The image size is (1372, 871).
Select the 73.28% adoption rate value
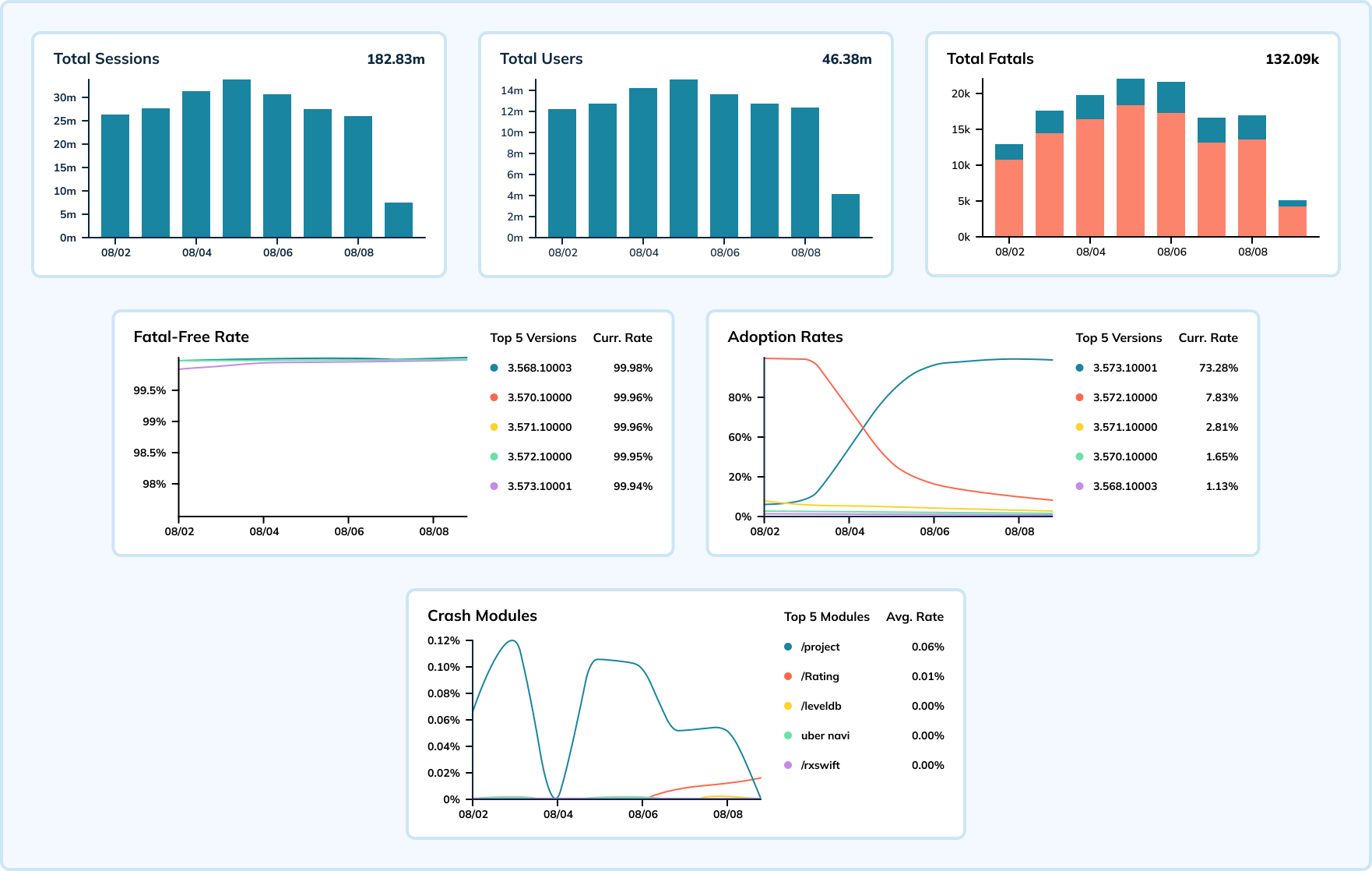[x=1219, y=368]
